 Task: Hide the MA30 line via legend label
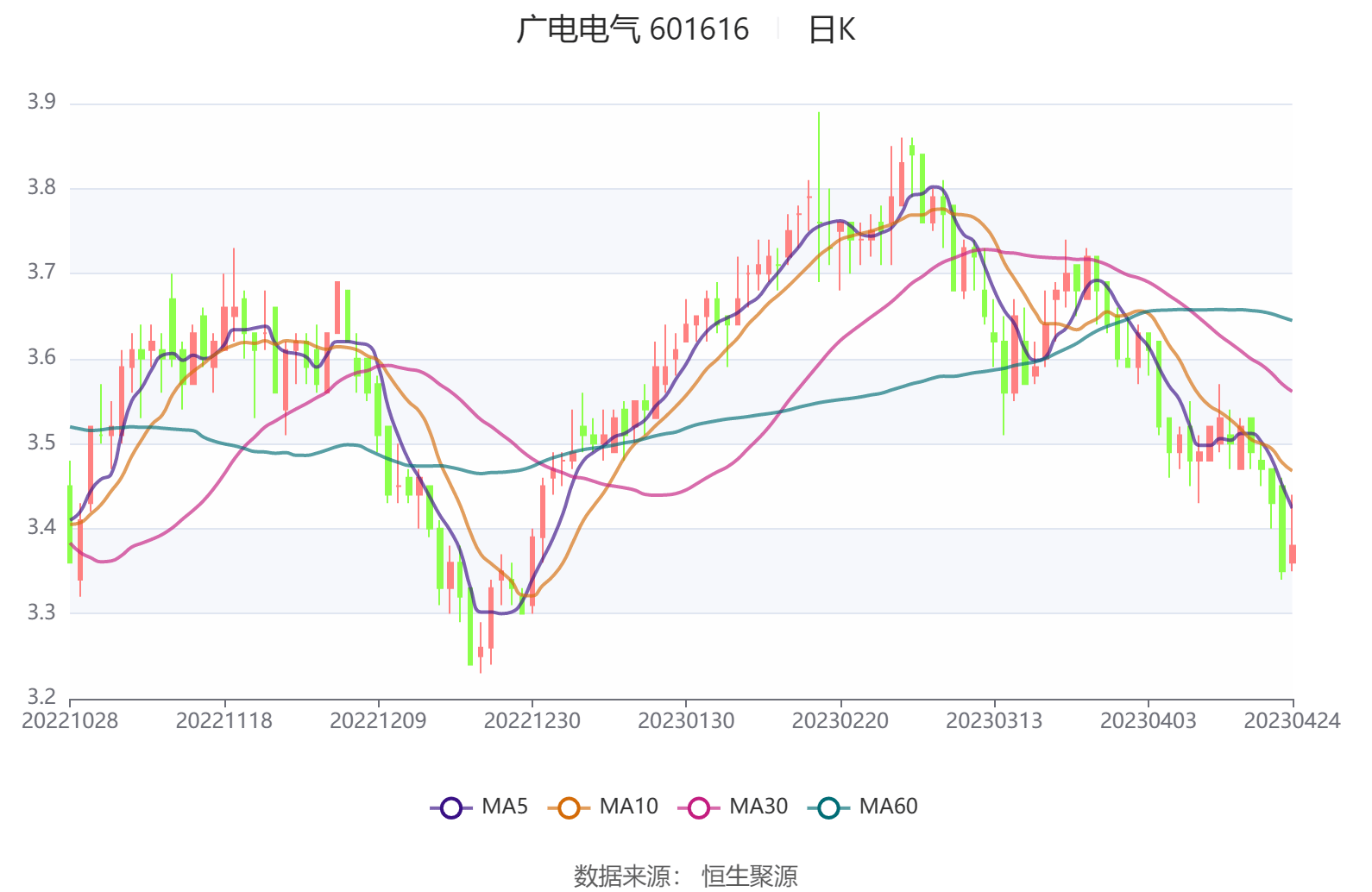(758, 807)
